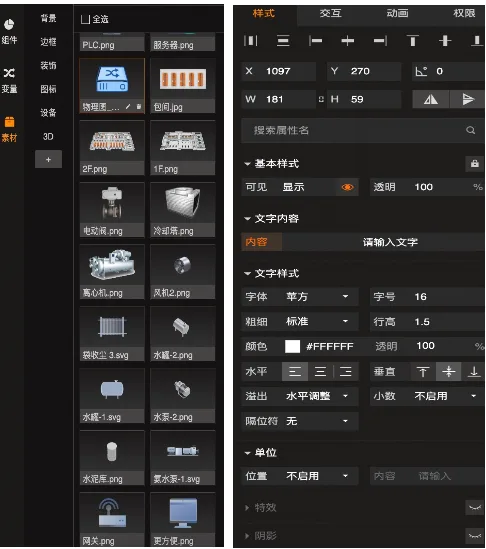
Task: Expand the 特效 section
Action: pyautogui.click(x=247, y=508)
